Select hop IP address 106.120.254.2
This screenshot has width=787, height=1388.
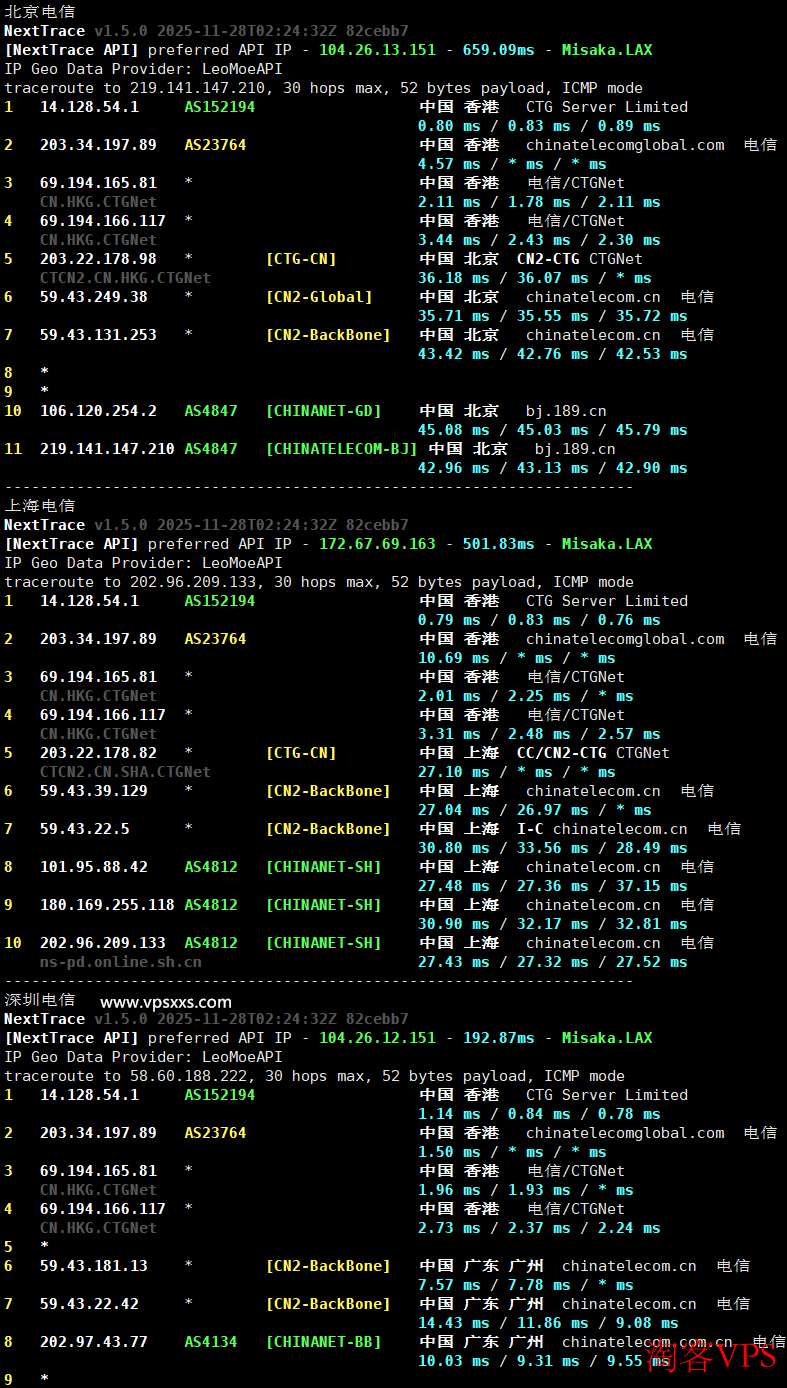(98, 411)
